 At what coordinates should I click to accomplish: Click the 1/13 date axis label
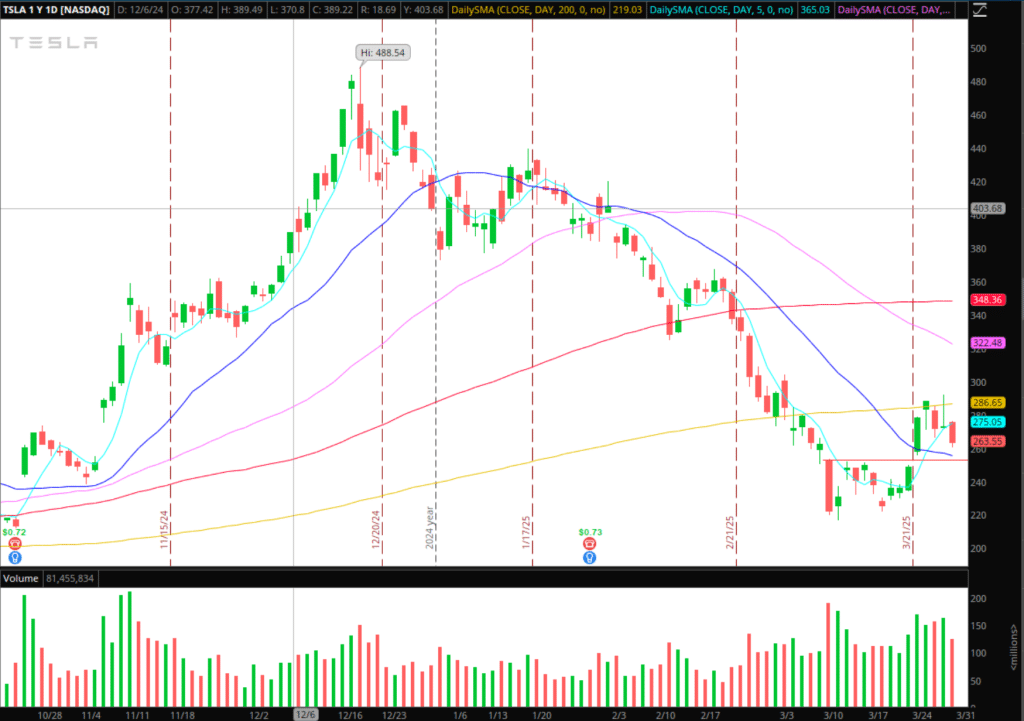(x=498, y=715)
